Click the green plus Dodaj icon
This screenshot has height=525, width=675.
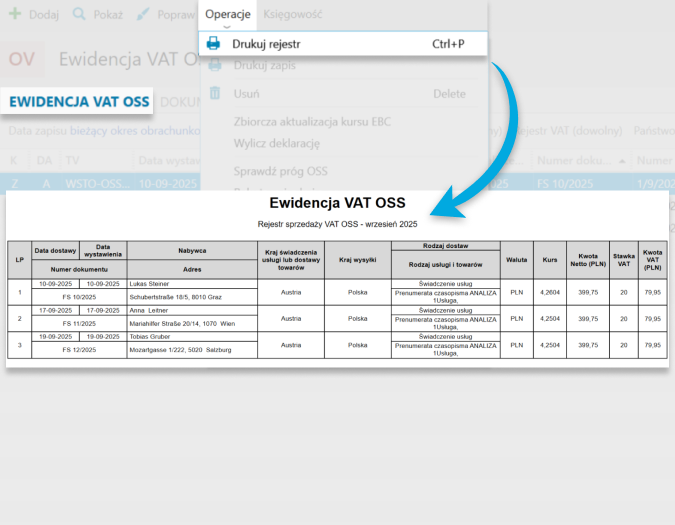[15, 16]
